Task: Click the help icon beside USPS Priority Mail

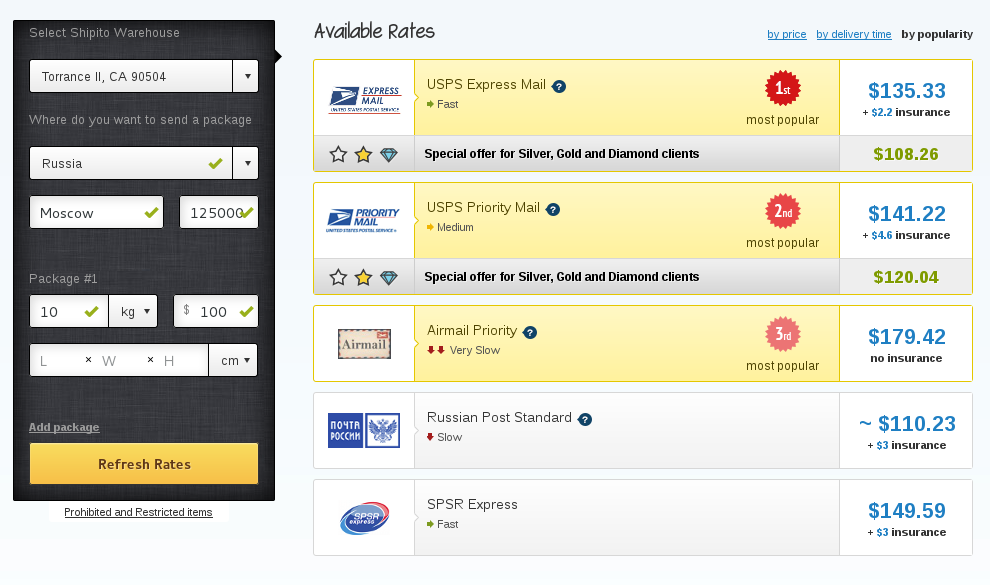Action: [x=553, y=209]
